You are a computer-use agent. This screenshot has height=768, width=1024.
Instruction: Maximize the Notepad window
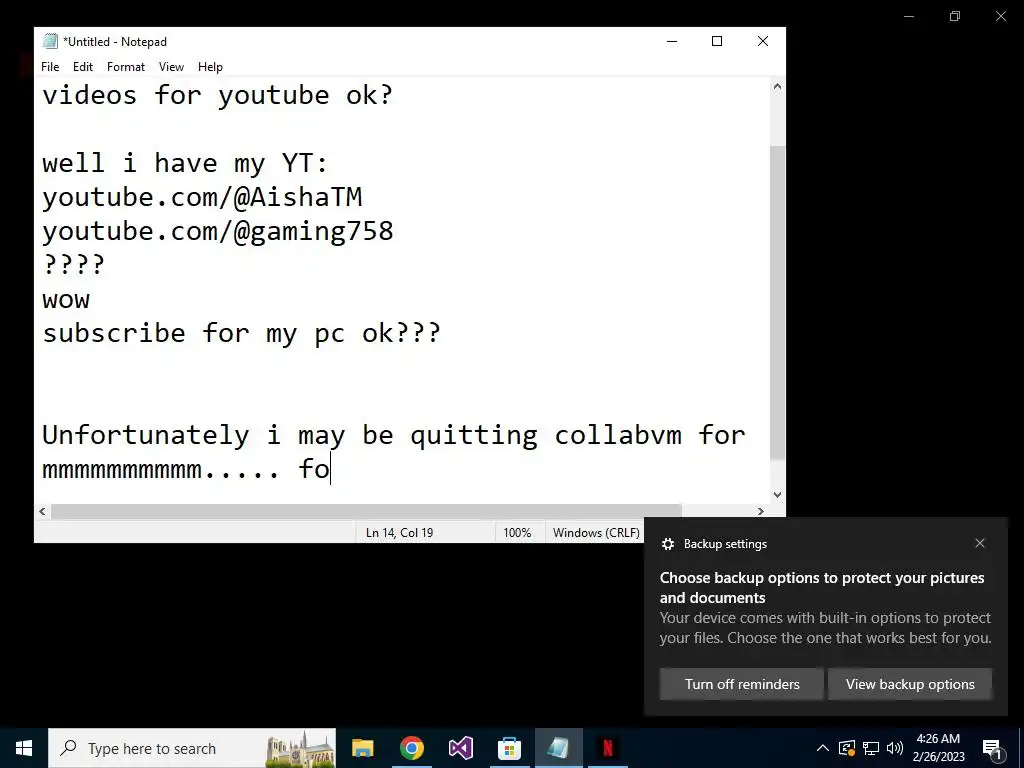717,41
